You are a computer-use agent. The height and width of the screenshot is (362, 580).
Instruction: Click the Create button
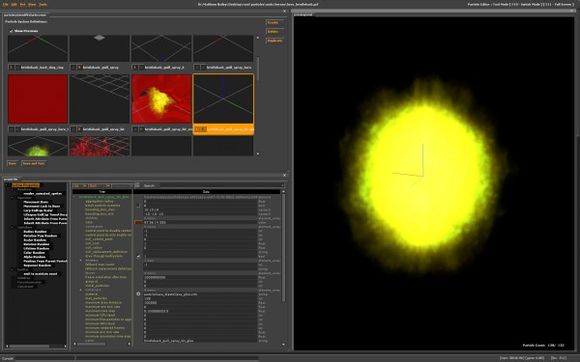click(273, 23)
